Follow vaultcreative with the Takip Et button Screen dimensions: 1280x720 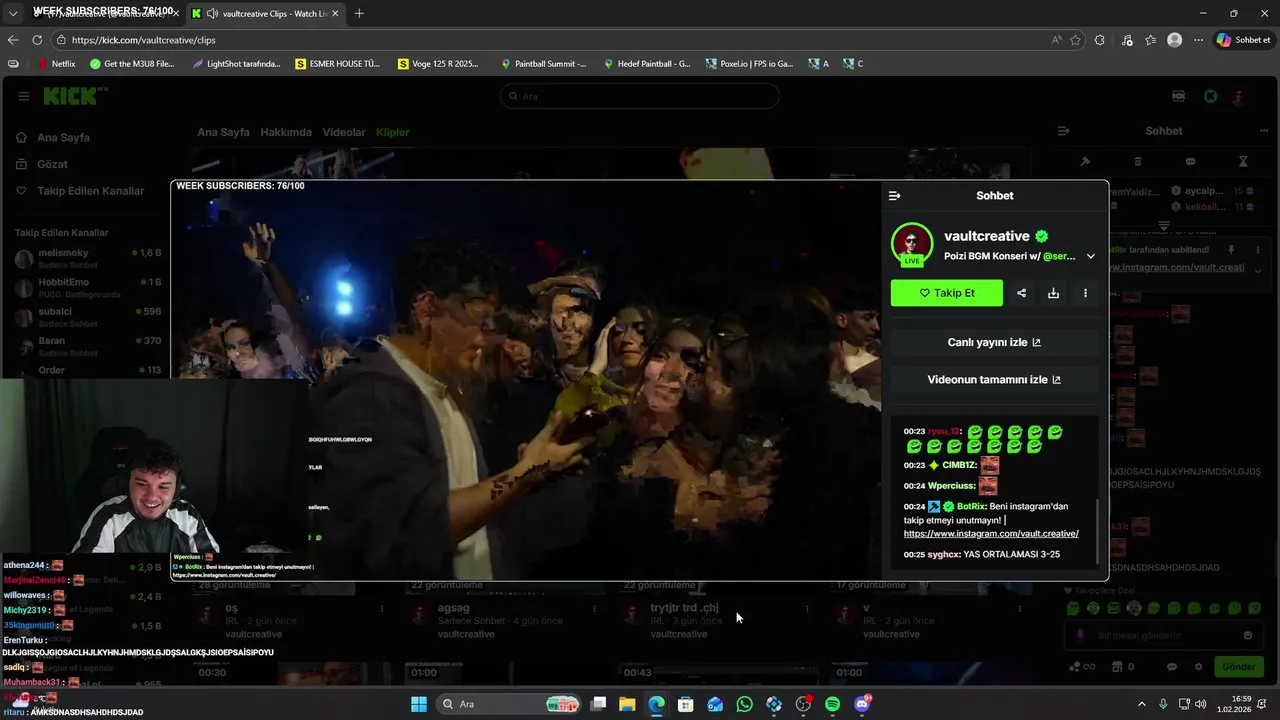click(x=947, y=293)
